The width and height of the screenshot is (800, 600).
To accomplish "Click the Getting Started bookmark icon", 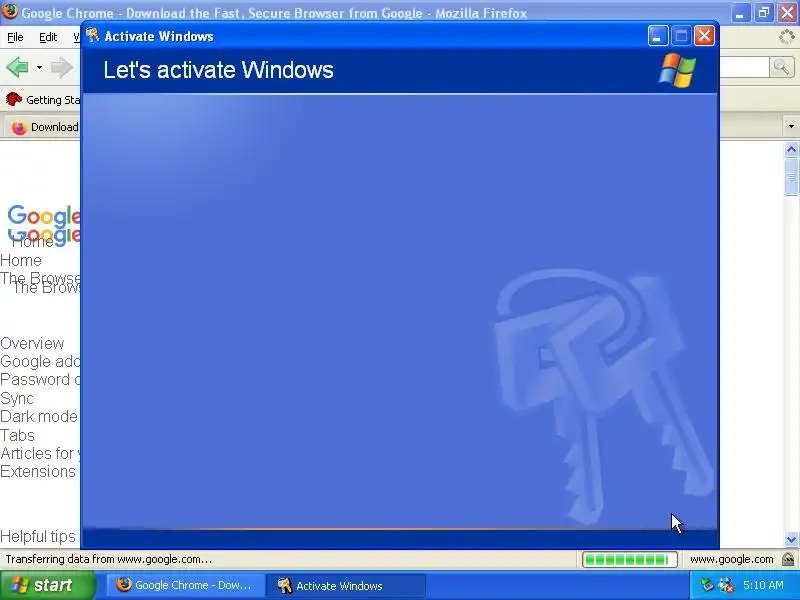I will pos(14,99).
